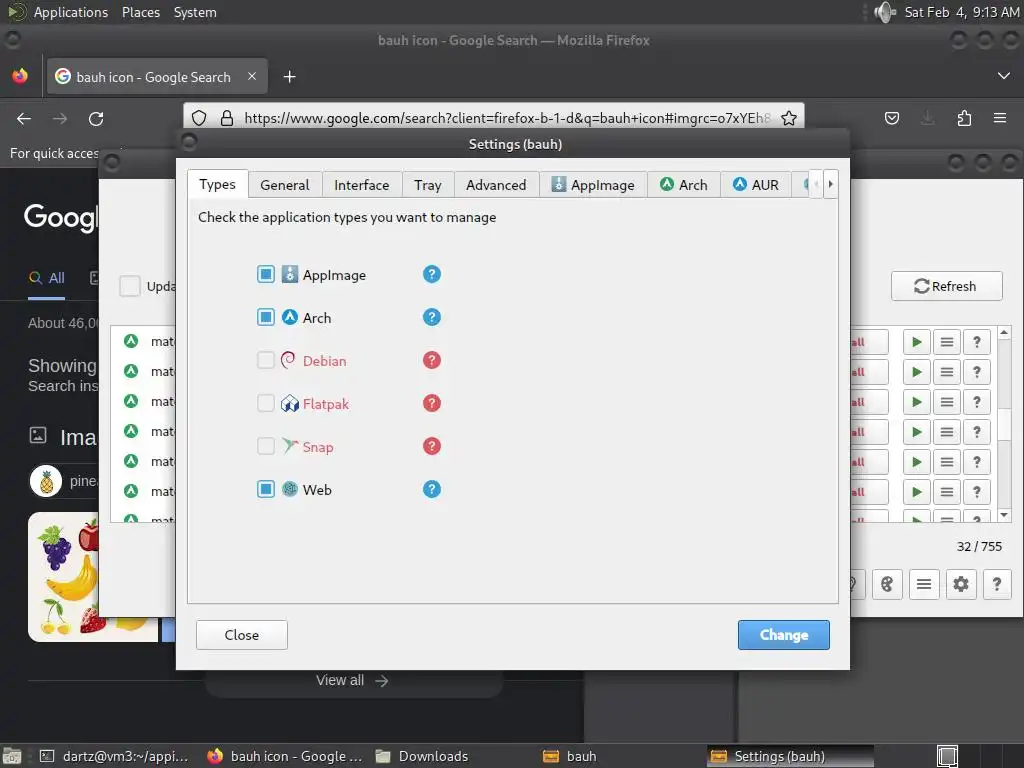
Task: Expand Firefox list all tabs chevron
Action: (1004, 76)
